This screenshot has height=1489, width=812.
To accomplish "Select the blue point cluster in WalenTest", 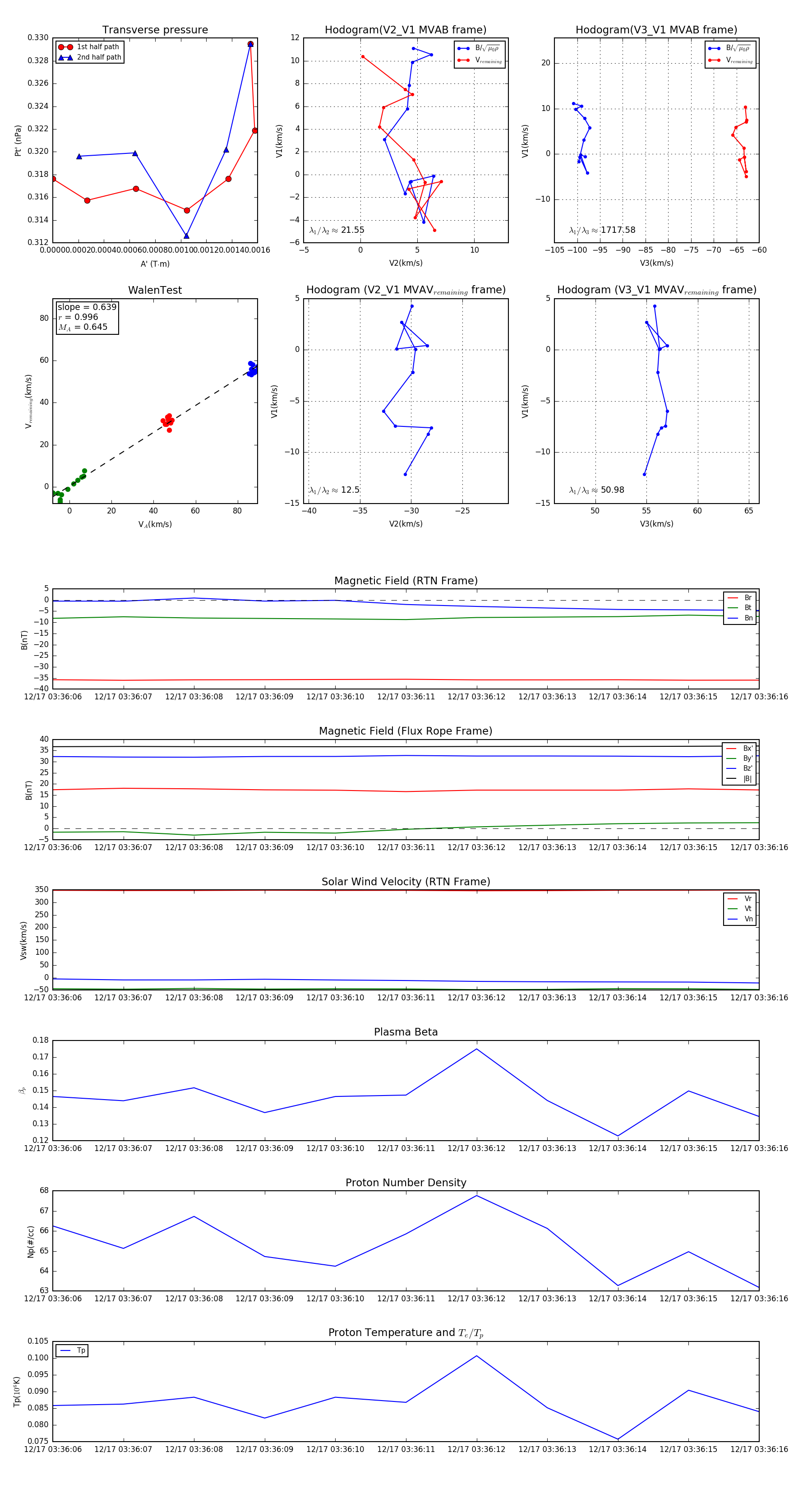I will point(252,369).
